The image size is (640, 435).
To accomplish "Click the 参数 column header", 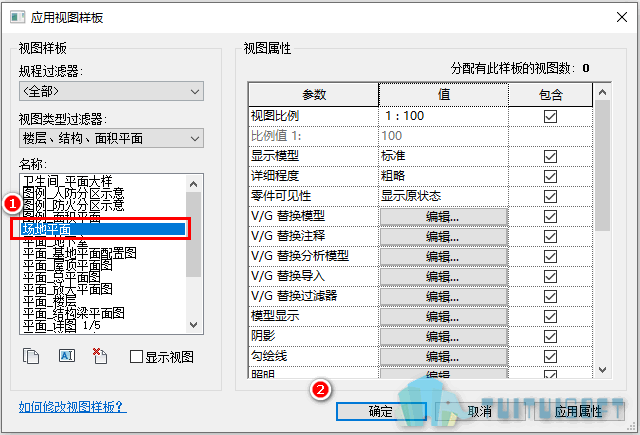I will click(x=313, y=95).
